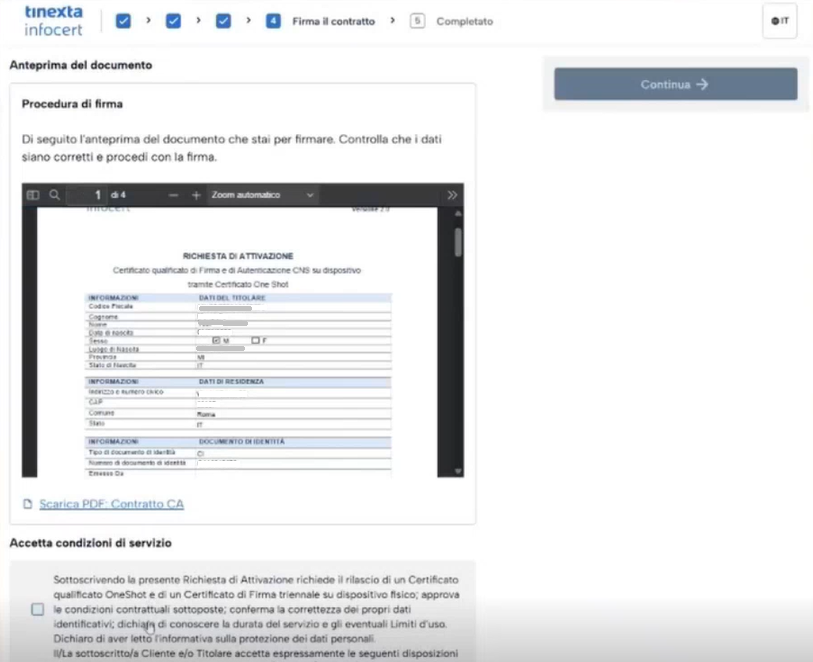813x662 pixels.
Task: Select the Completato step
Action: [464, 21]
